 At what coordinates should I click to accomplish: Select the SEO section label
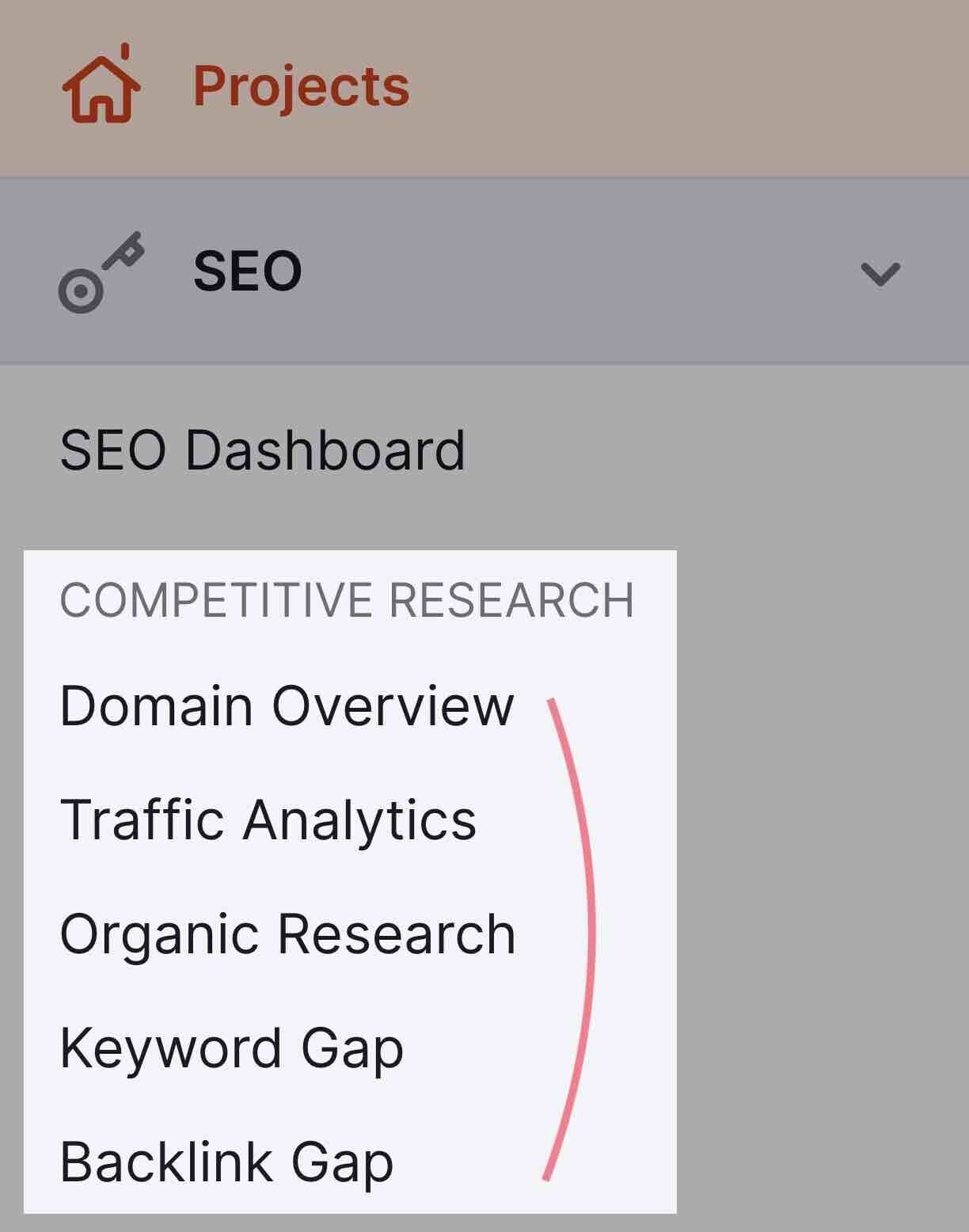248,272
